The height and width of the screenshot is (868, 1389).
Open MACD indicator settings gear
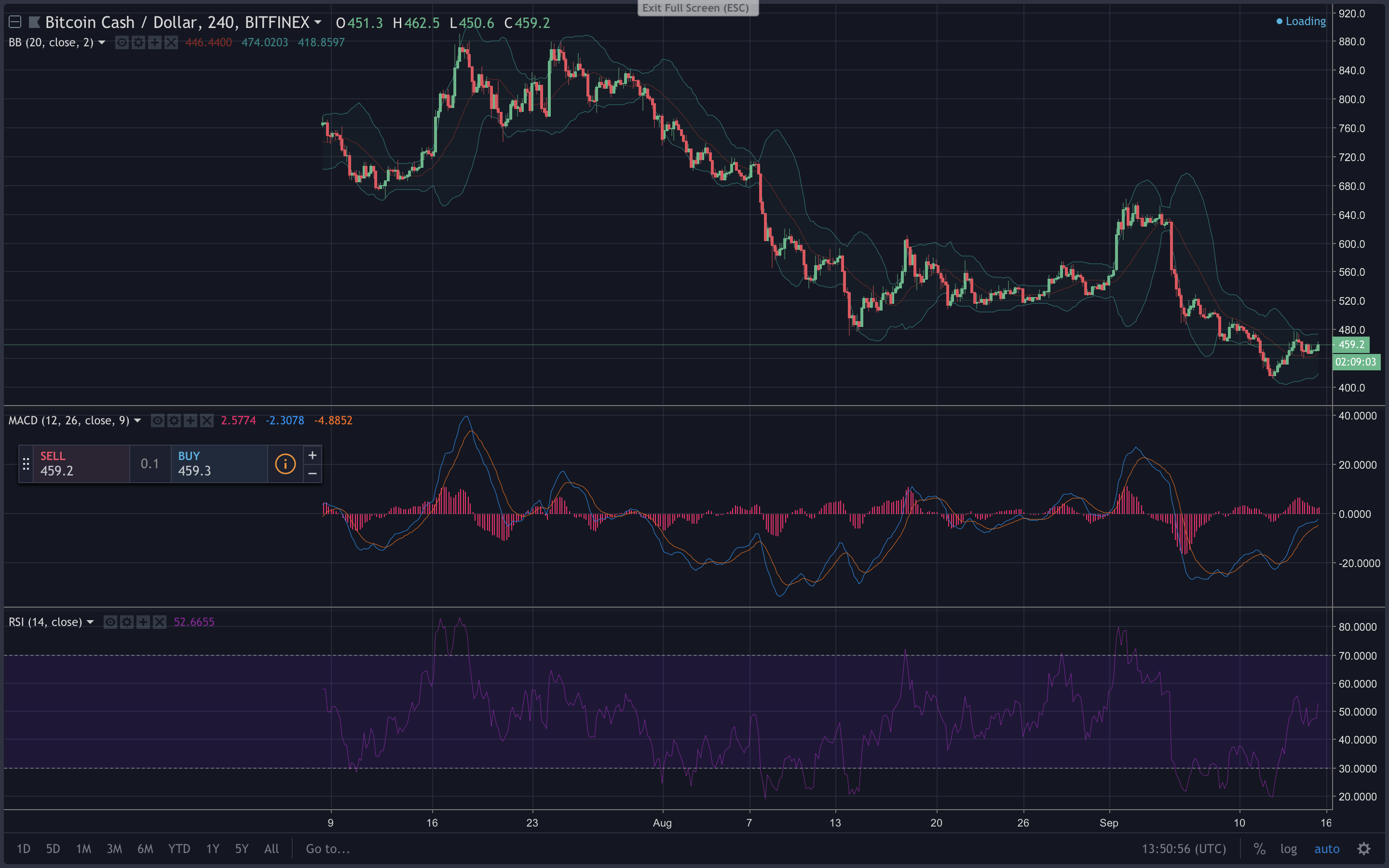(x=174, y=421)
